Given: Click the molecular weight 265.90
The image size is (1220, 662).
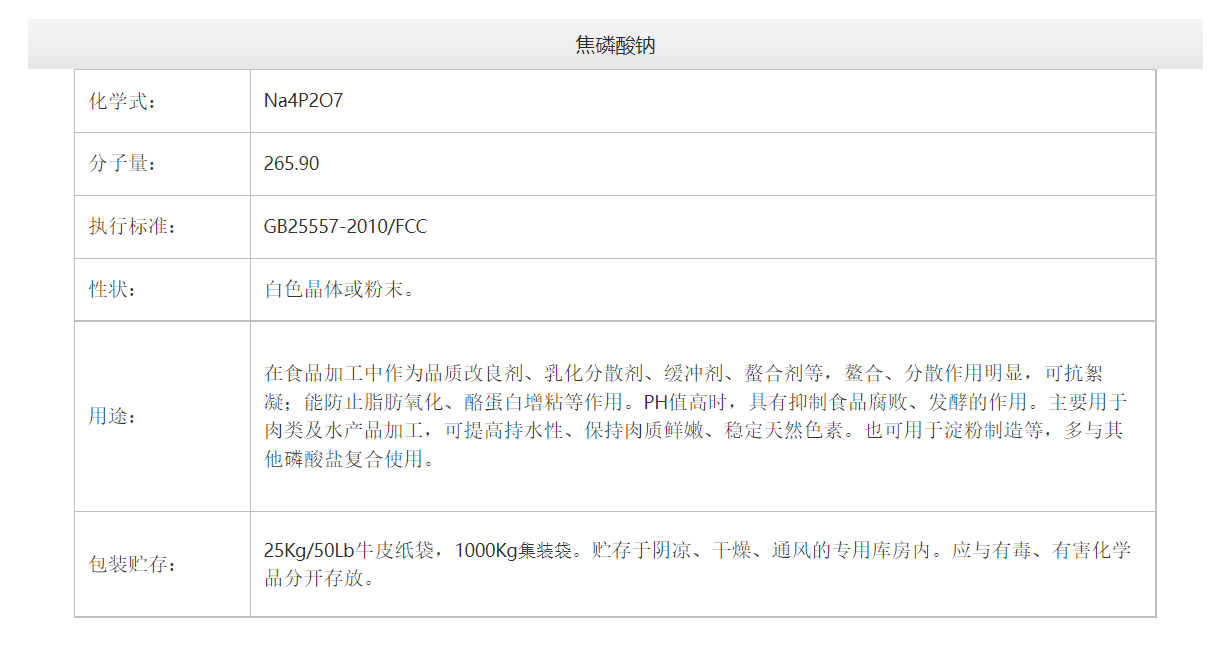Looking at the screenshot, I should pos(292,164).
